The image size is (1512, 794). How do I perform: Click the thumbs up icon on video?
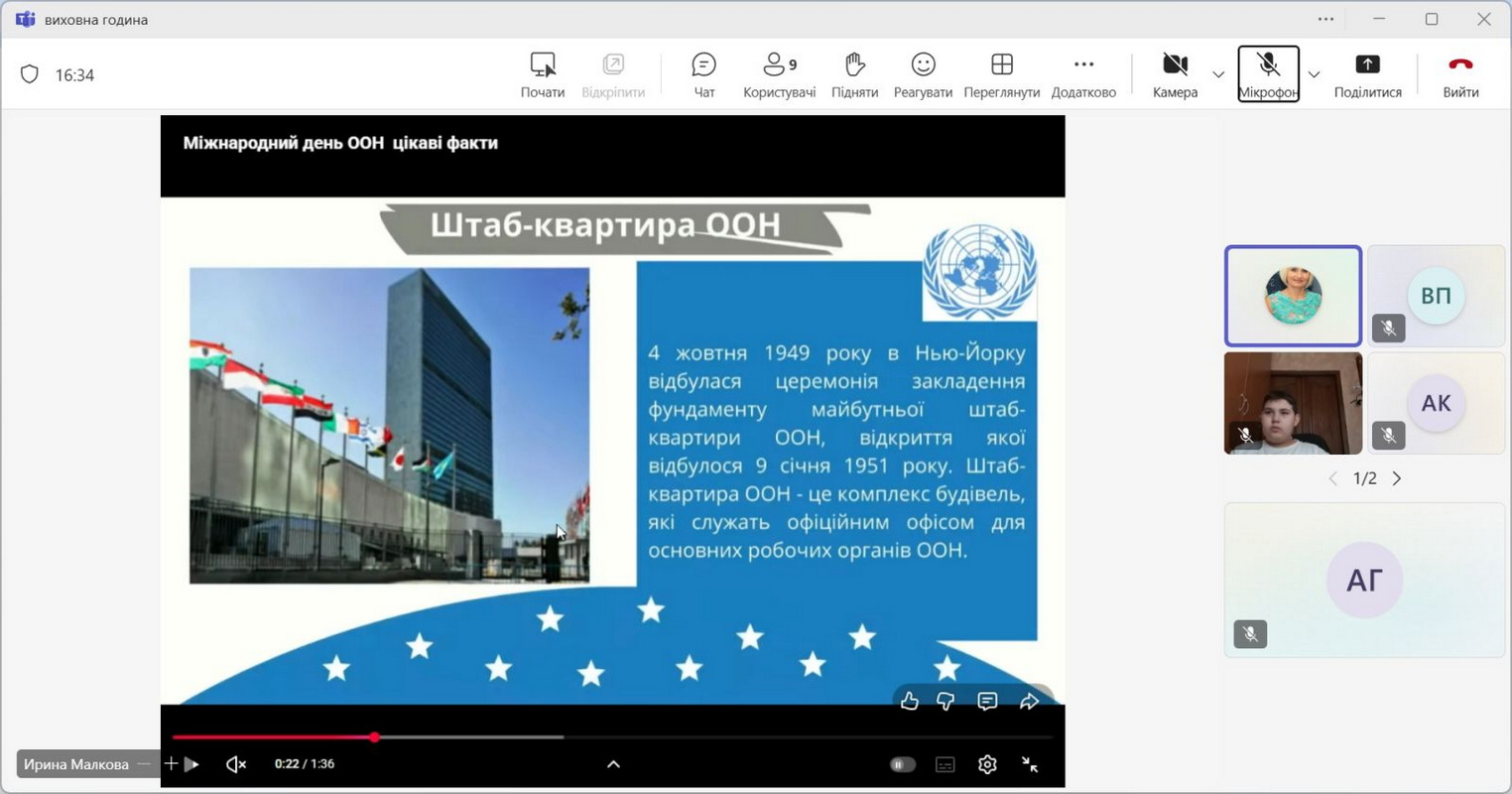point(909,702)
